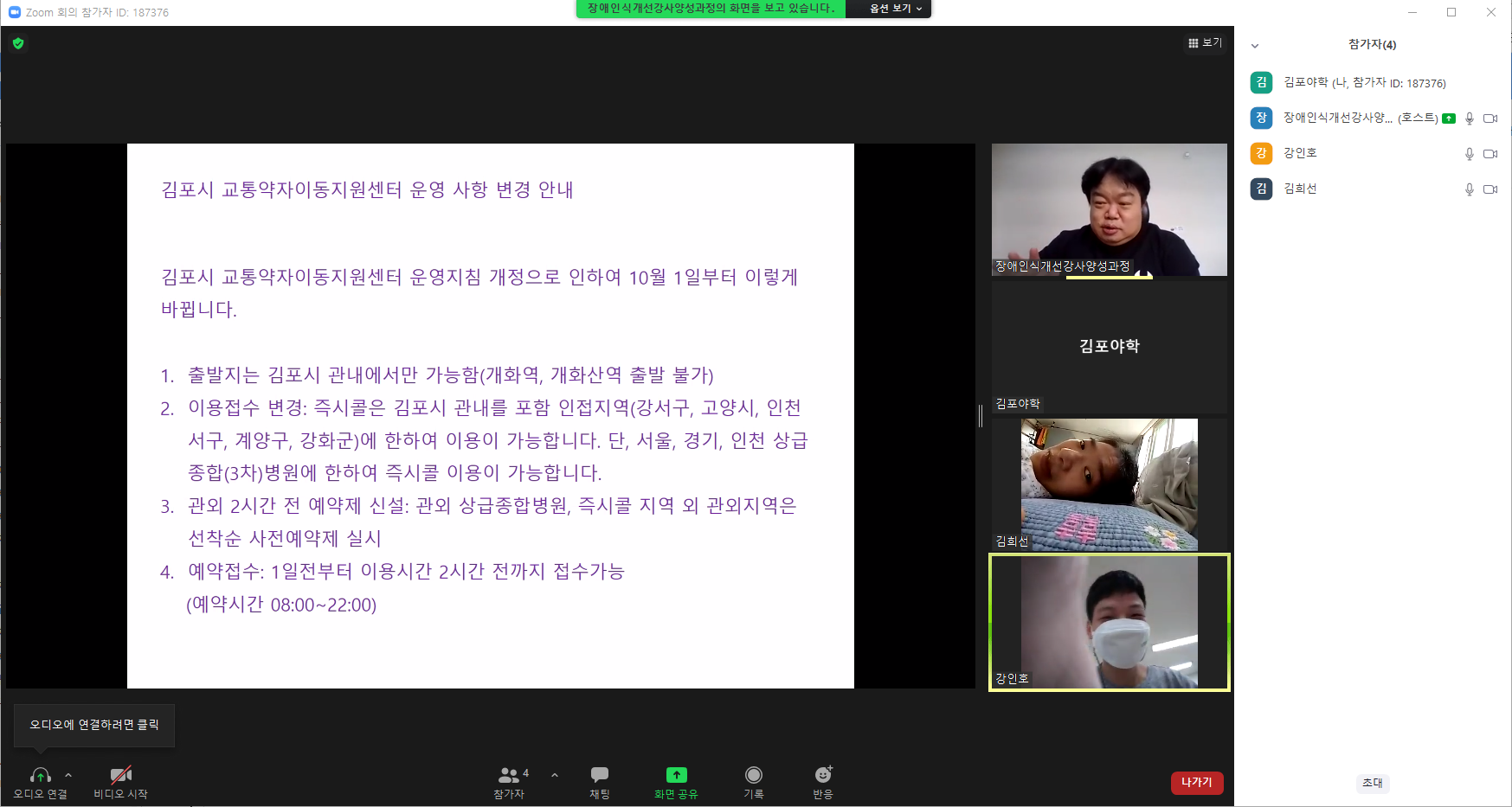Select 김희선 in participant list
Image resolution: width=1512 pixels, height=807 pixels.
[x=1373, y=189]
